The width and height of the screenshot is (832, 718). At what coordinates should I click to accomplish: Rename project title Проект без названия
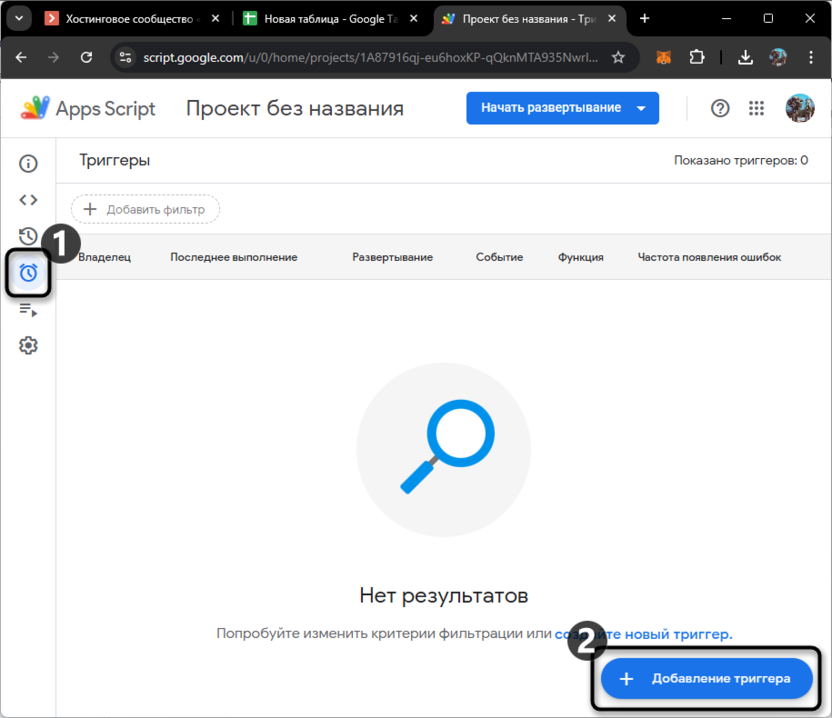click(294, 108)
